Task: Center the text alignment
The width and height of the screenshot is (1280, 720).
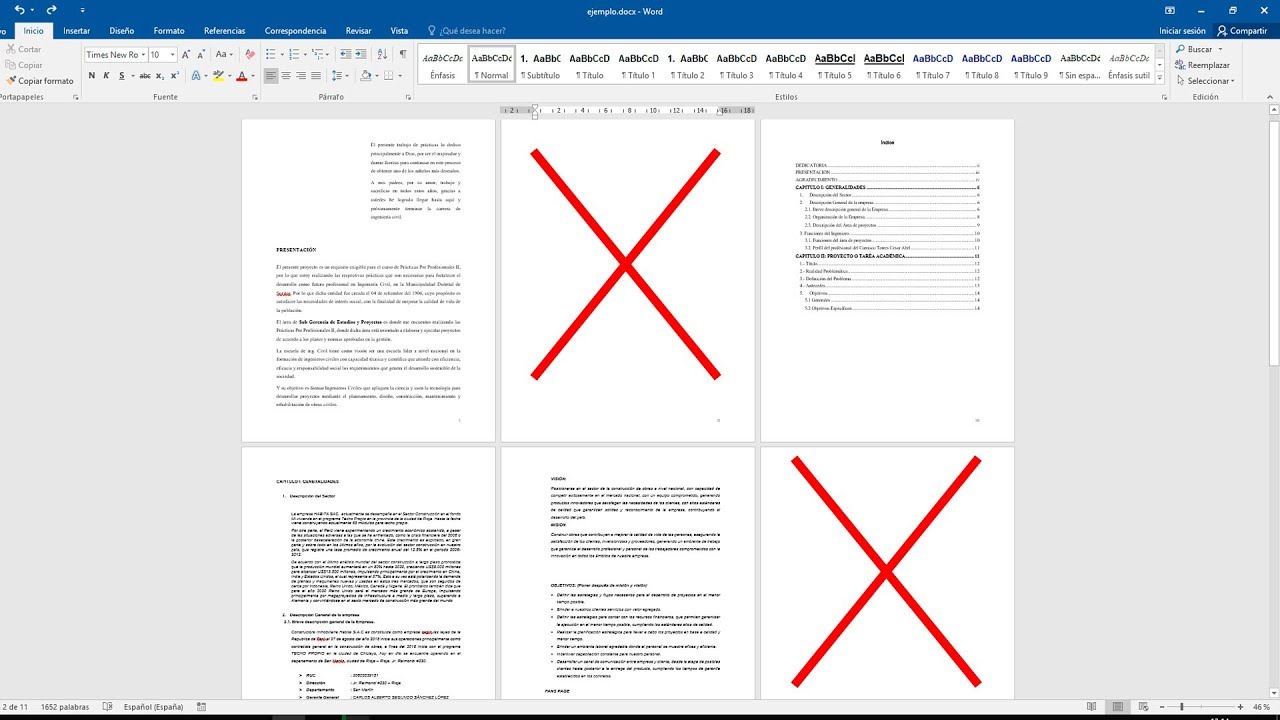Action: coord(286,76)
